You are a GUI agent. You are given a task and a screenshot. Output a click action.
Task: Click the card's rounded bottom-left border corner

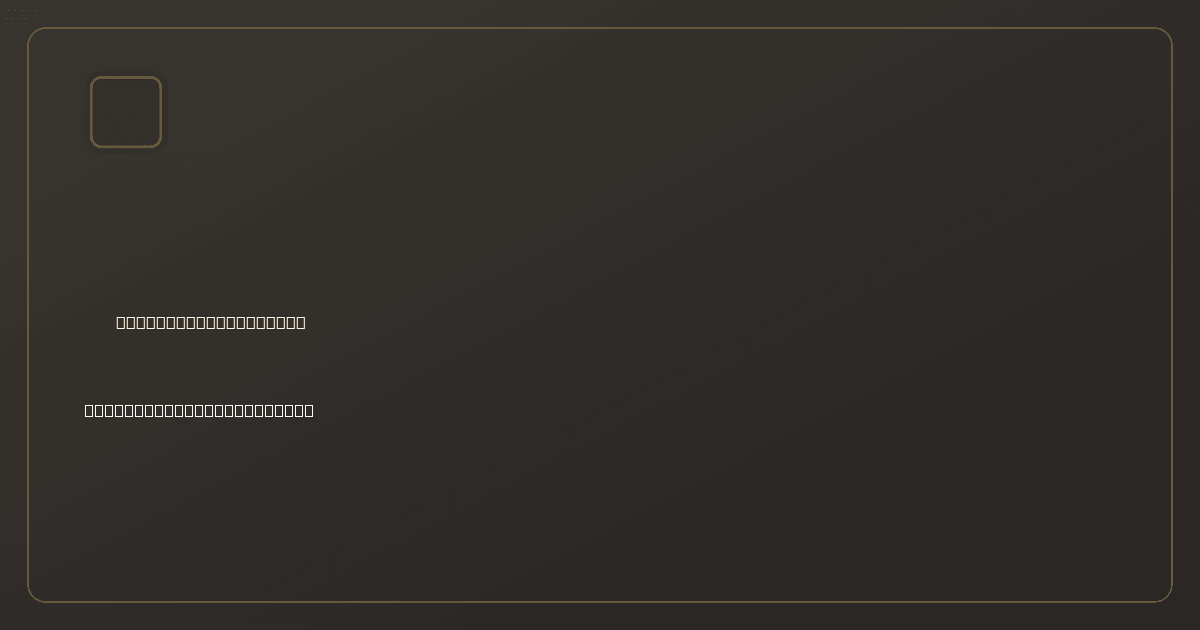tap(33, 597)
